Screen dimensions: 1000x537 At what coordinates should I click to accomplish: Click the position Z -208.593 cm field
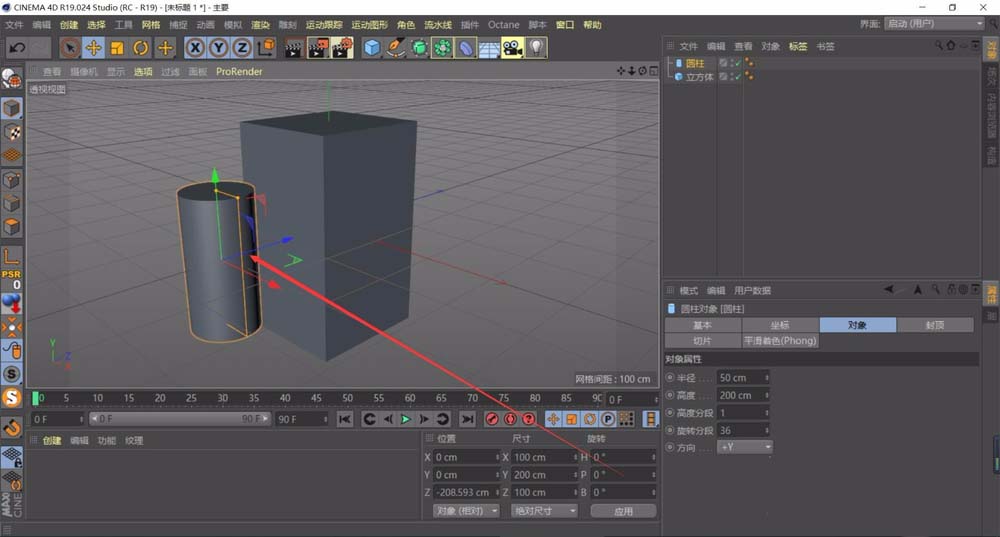click(x=466, y=492)
